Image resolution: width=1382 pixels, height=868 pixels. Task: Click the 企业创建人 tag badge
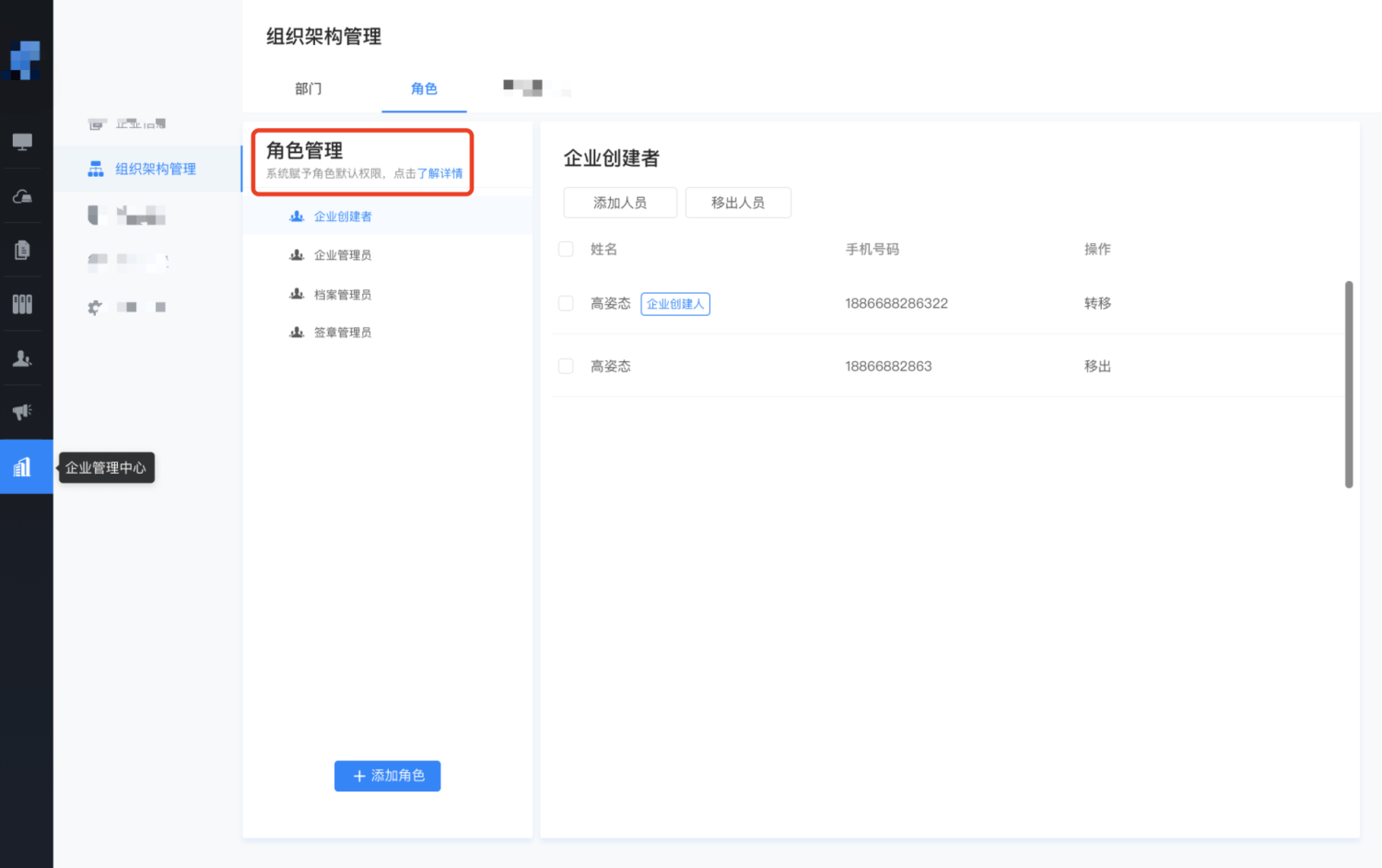pos(675,304)
